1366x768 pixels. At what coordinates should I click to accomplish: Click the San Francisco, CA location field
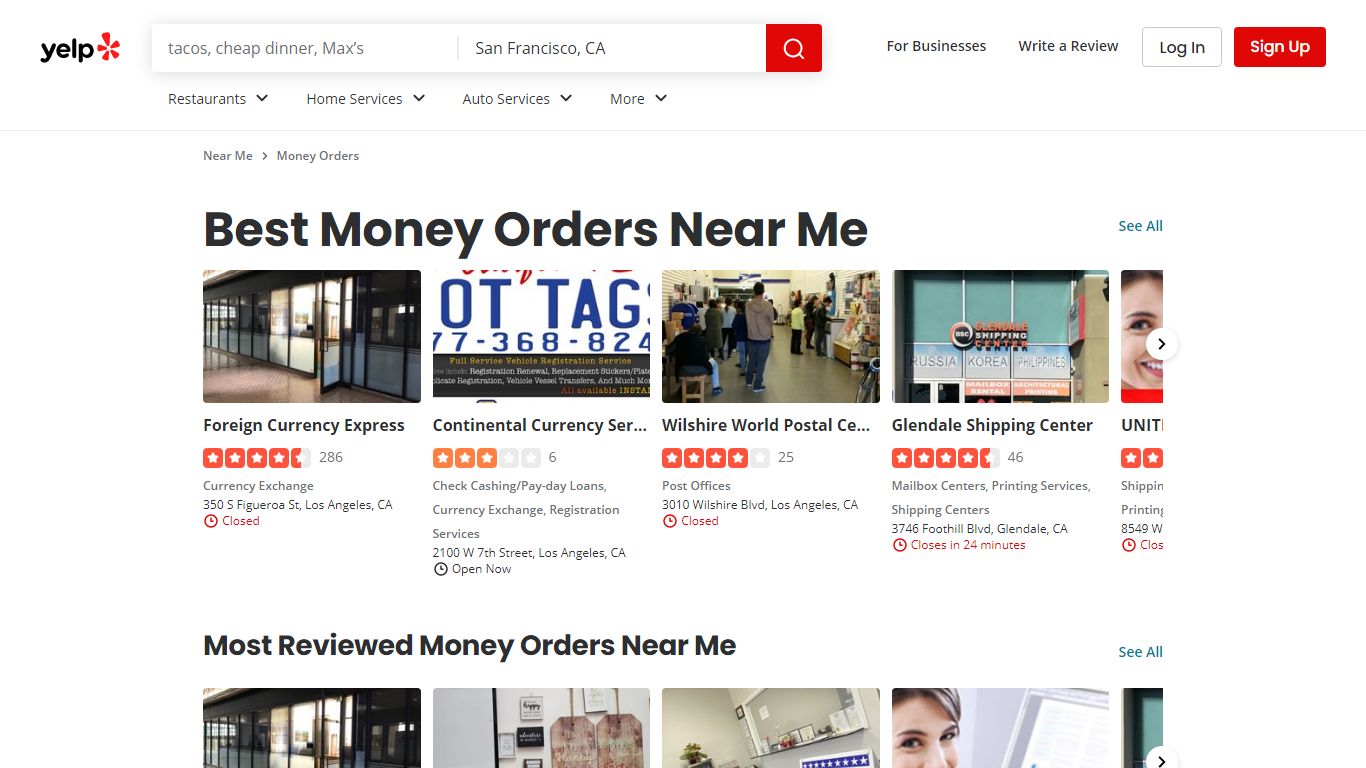(612, 48)
